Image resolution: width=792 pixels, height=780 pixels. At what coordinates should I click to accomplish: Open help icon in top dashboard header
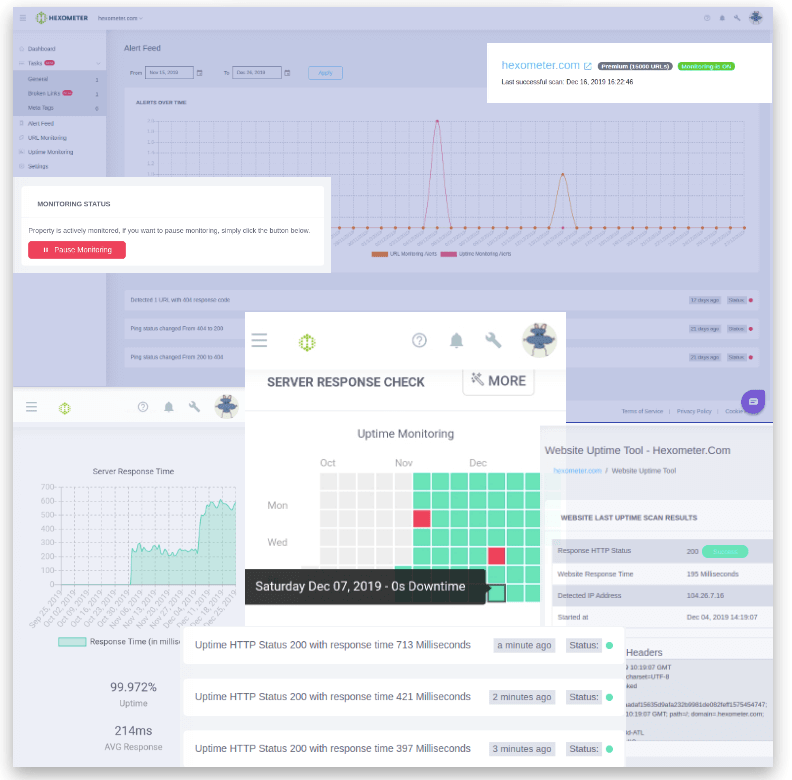(707, 18)
